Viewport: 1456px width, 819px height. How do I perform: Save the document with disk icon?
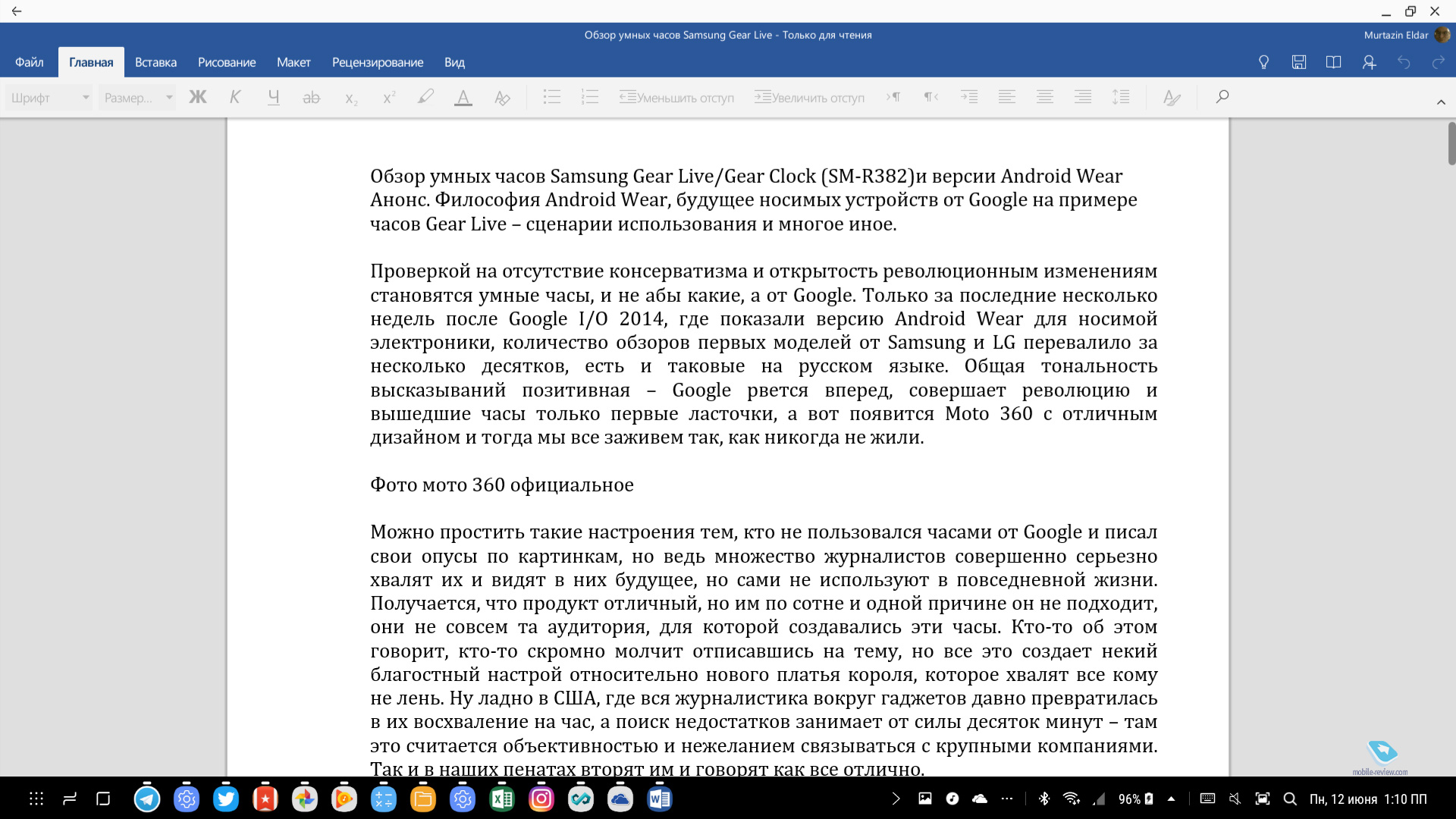click(x=1299, y=62)
